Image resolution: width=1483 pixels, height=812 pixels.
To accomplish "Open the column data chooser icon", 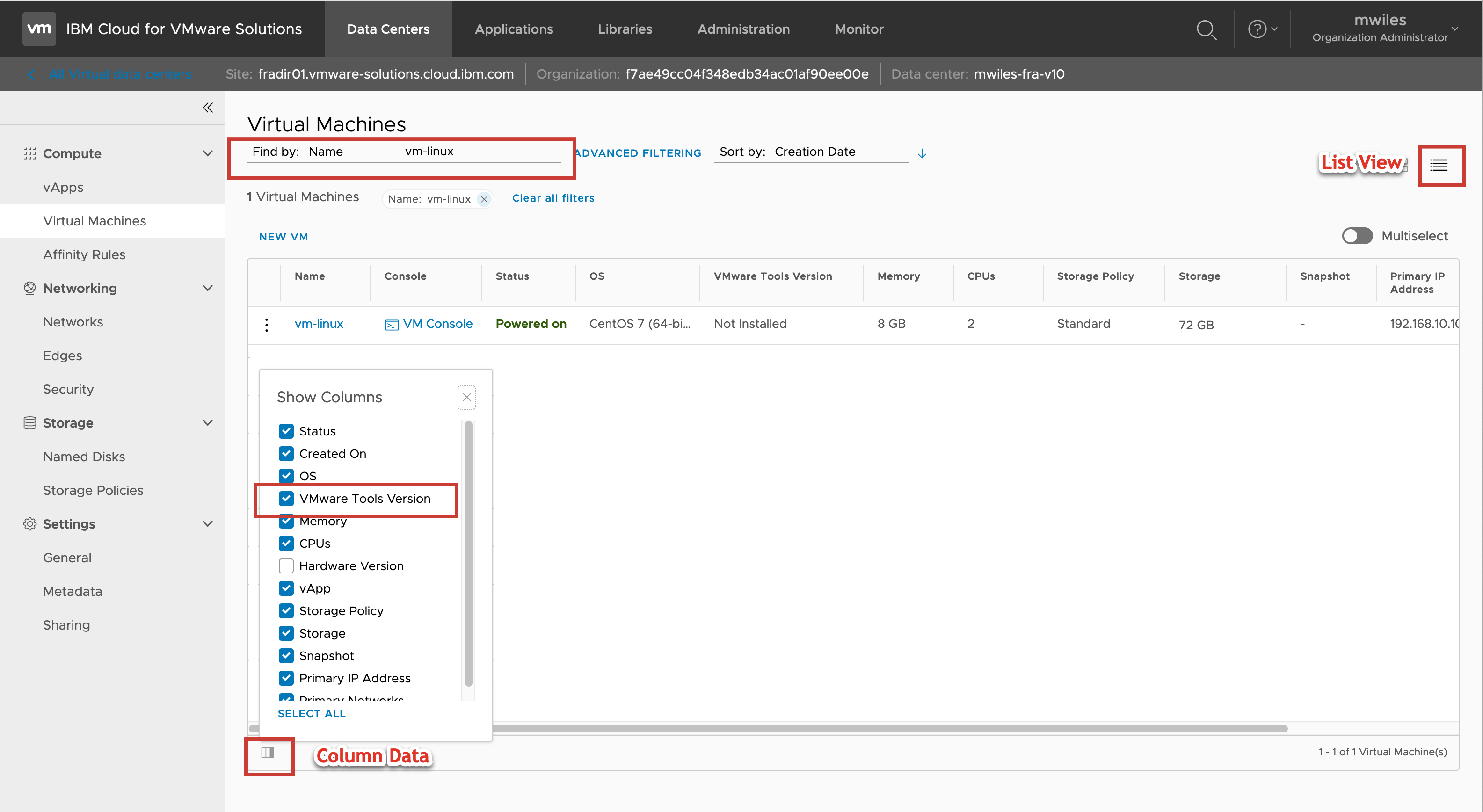I will (x=268, y=753).
